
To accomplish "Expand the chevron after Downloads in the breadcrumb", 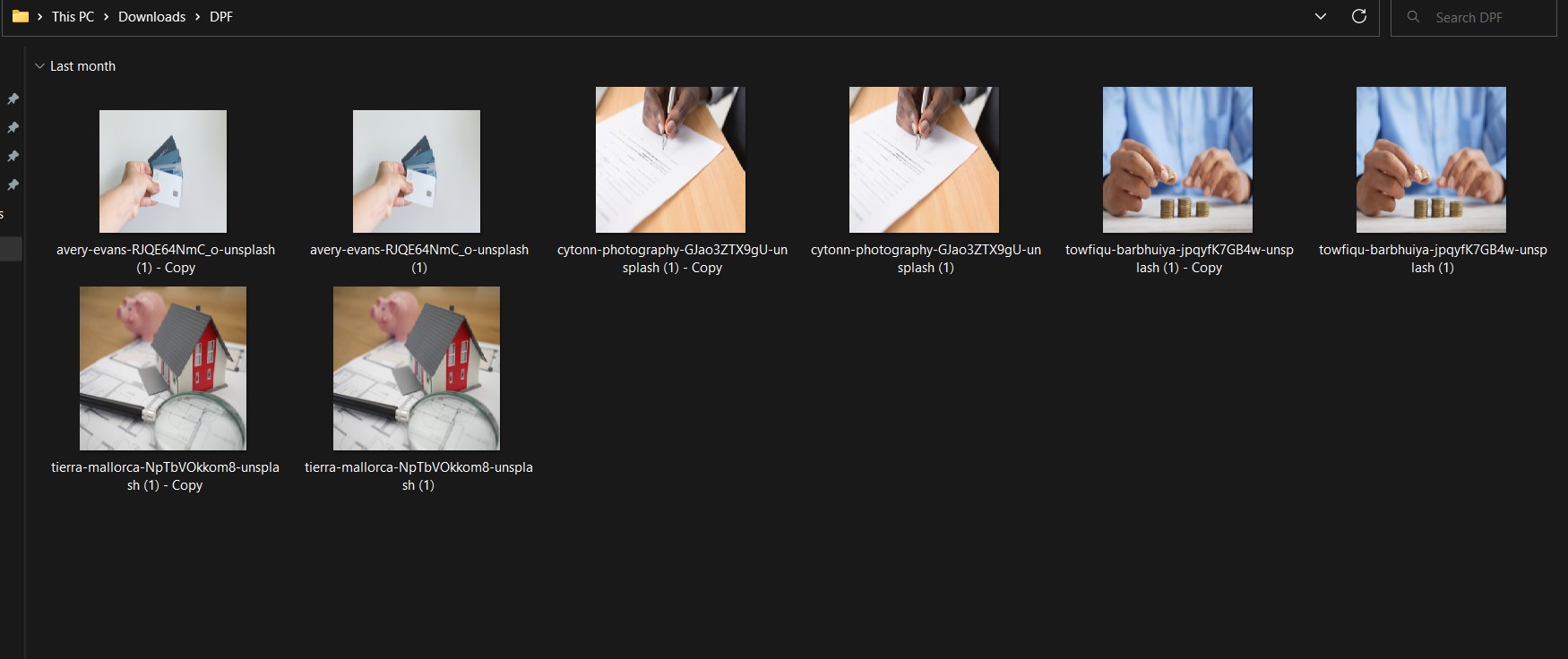I will tap(197, 17).
